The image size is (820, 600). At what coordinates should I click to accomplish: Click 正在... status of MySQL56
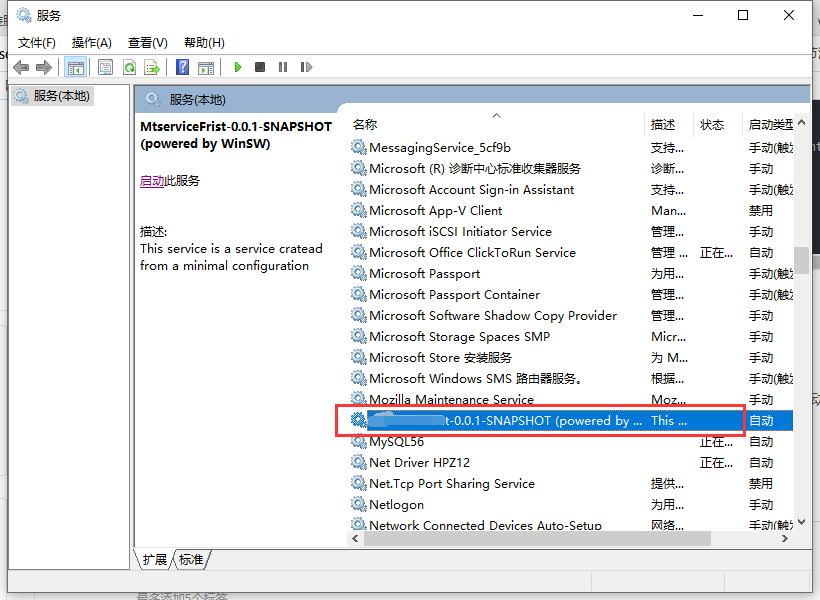pos(716,442)
